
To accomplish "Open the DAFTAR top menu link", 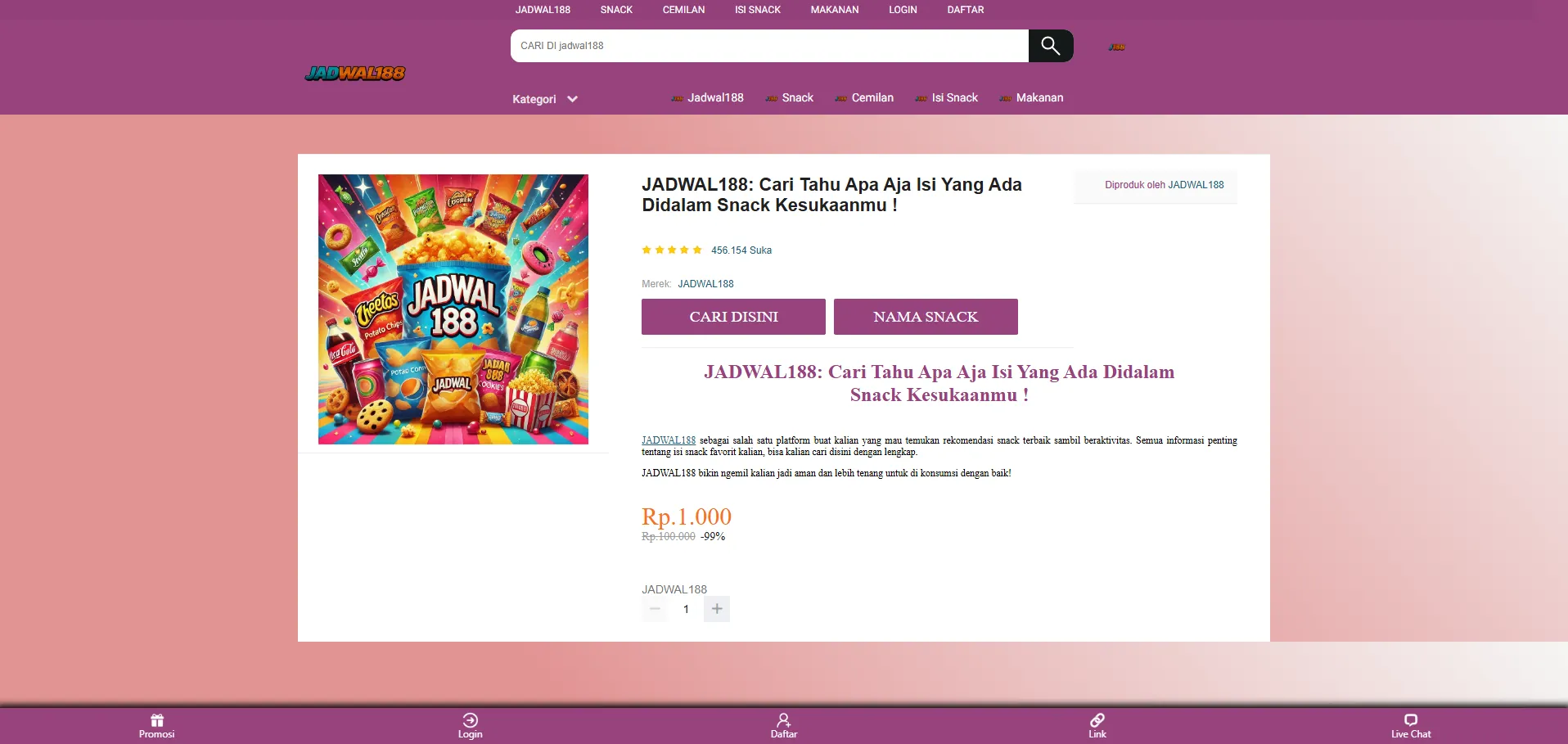I will tap(965, 10).
